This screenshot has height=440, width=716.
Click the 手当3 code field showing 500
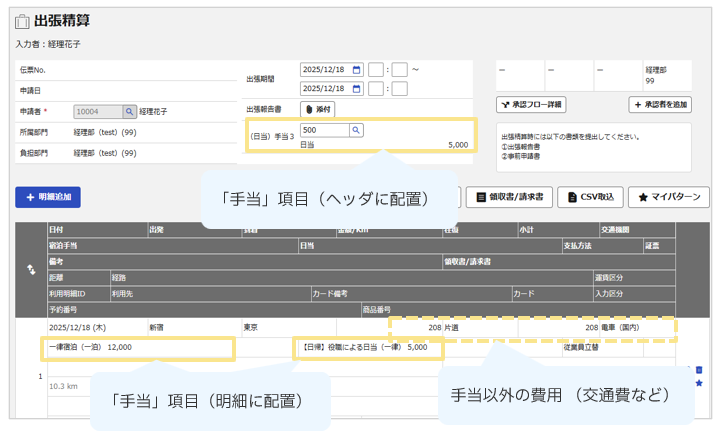coord(325,130)
